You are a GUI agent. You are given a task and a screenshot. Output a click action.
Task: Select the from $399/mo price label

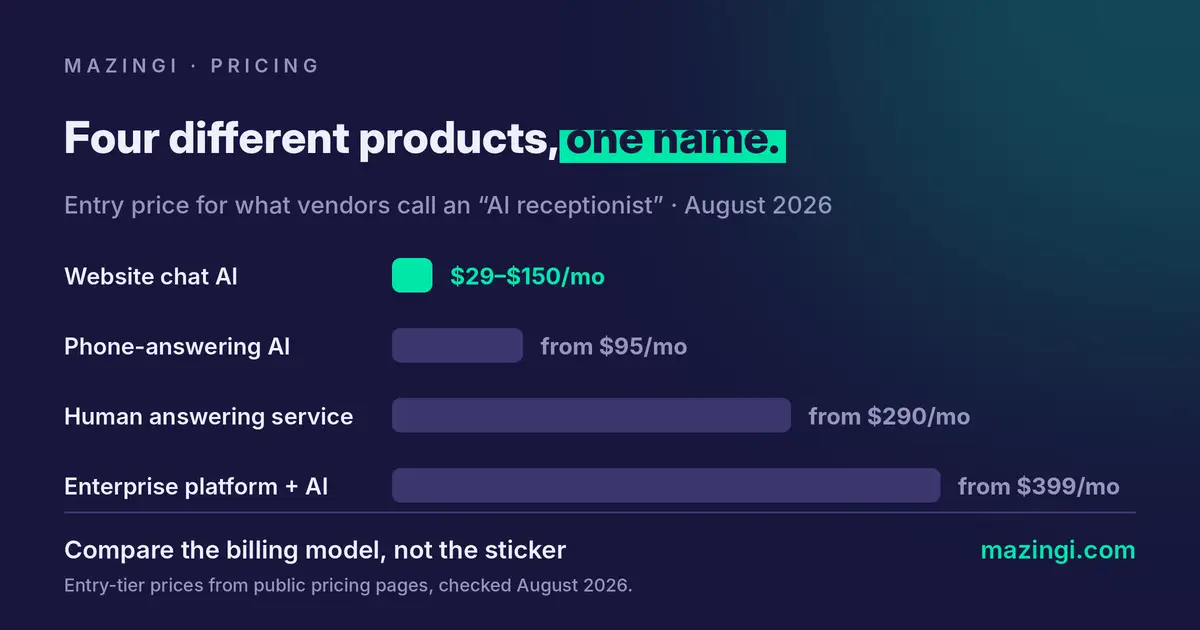point(1038,487)
